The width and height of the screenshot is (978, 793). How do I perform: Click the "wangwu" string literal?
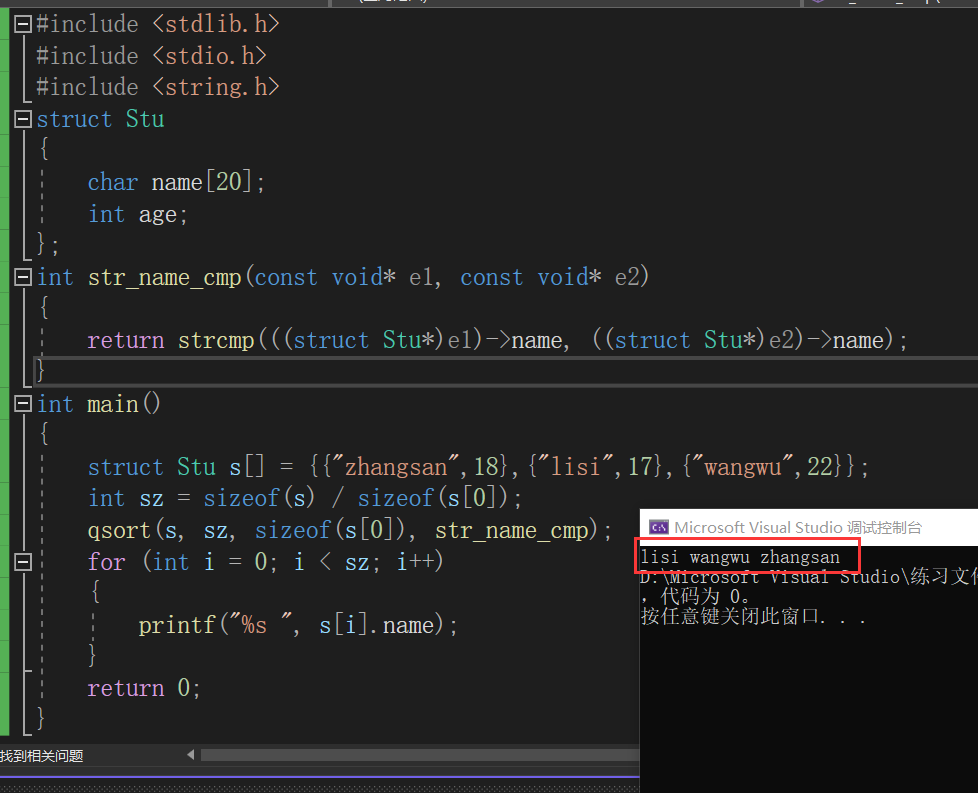pyautogui.click(x=743, y=467)
